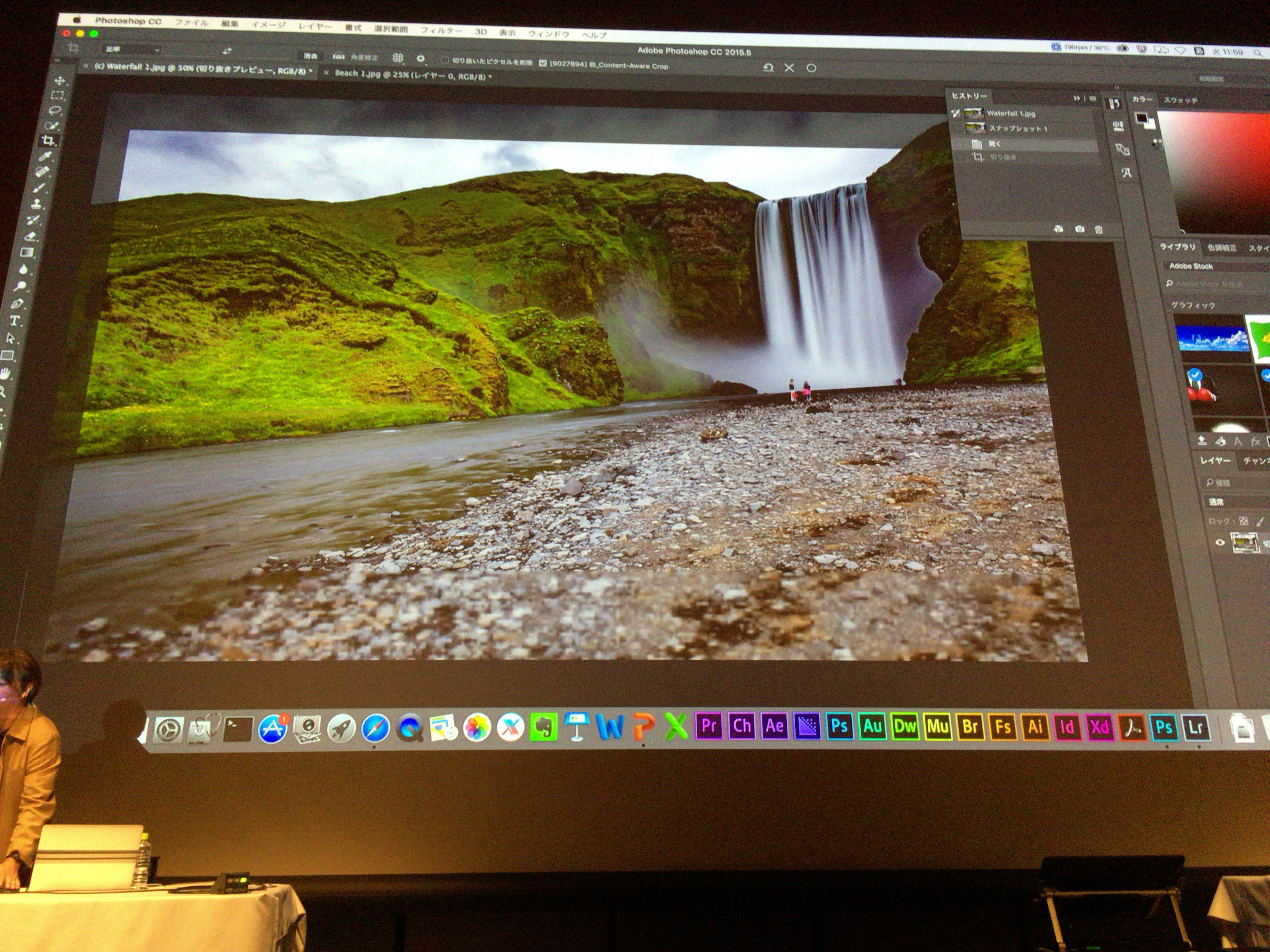The height and width of the screenshot is (952, 1270).
Task: Uncheck the Content-Aware Crop checkbox
Action: click(x=542, y=64)
